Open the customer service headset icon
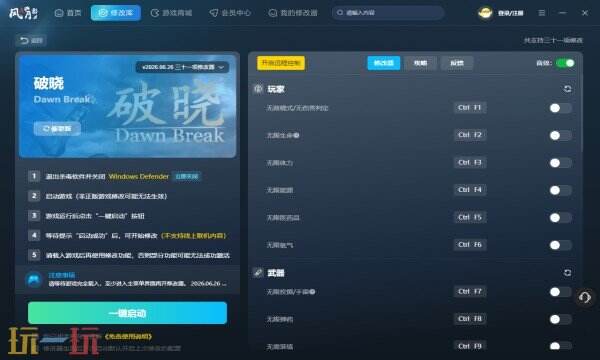This screenshot has width=600, height=360. coord(585,297)
